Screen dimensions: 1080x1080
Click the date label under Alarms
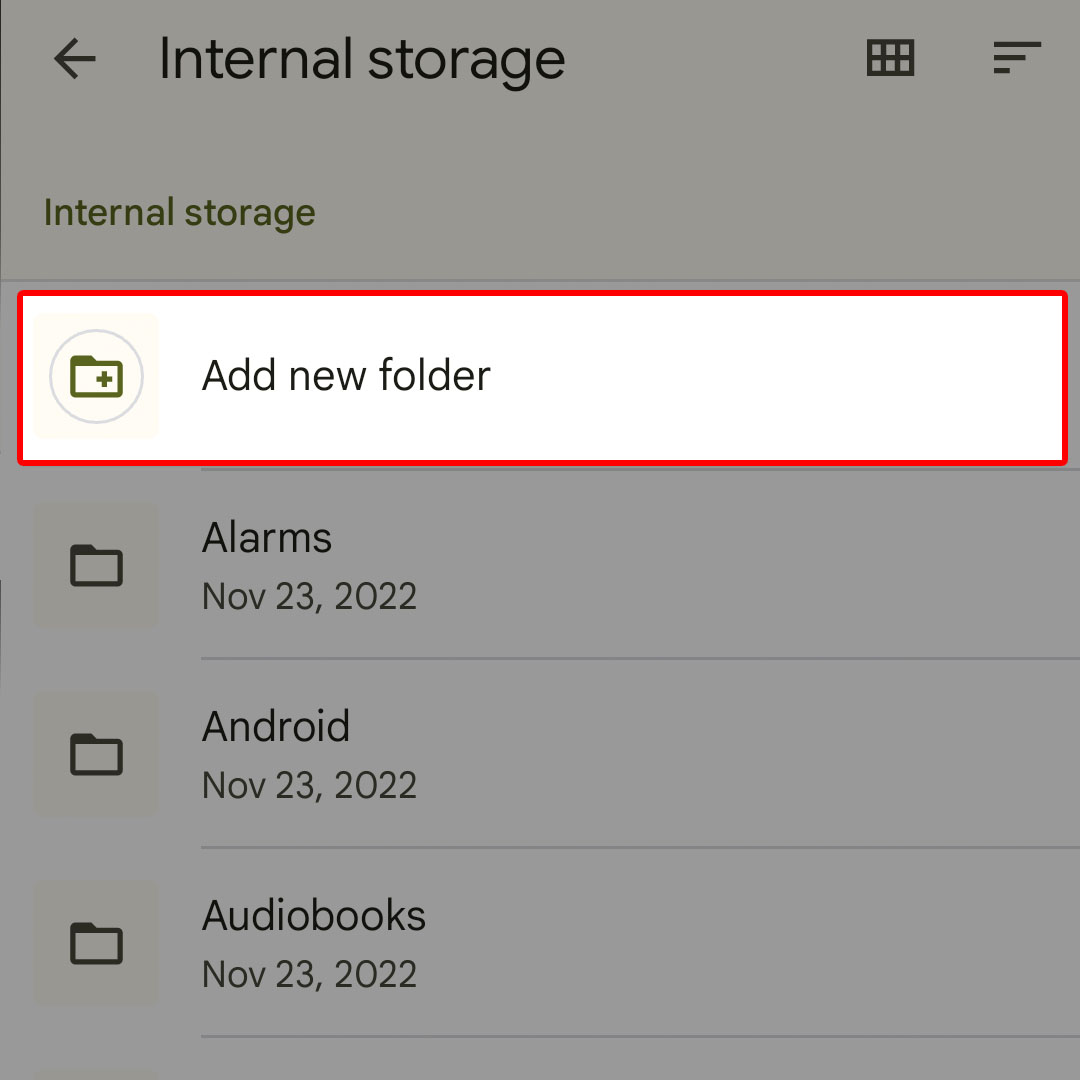310,595
